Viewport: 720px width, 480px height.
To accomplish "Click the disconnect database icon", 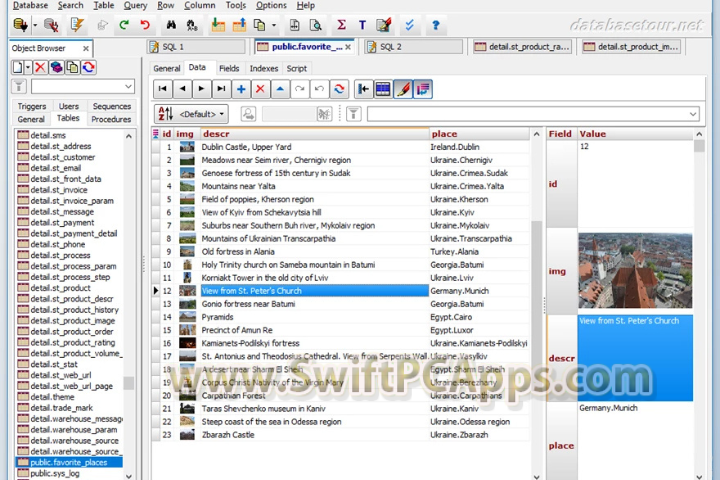I will (51, 25).
